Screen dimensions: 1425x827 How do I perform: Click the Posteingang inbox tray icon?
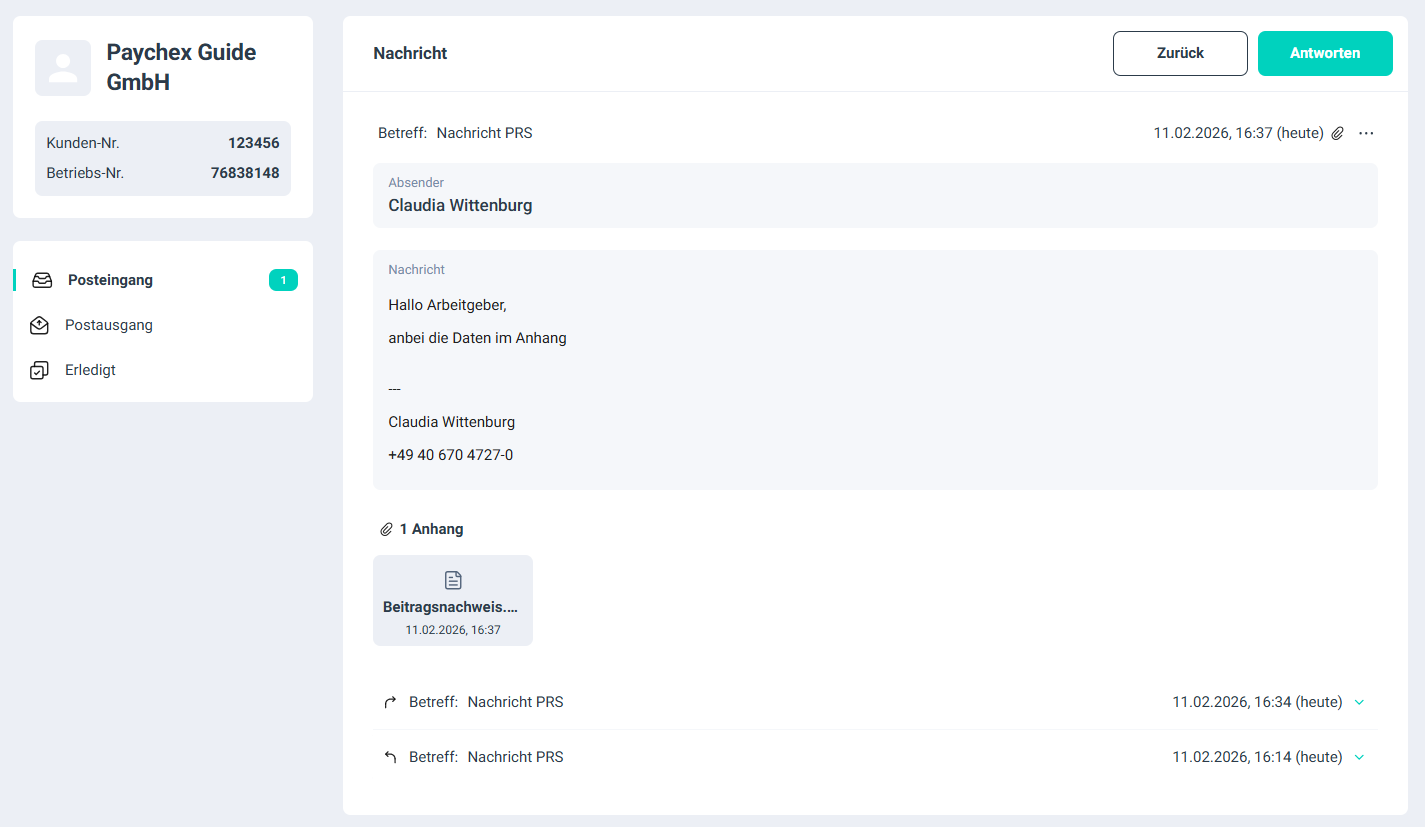coord(42,280)
